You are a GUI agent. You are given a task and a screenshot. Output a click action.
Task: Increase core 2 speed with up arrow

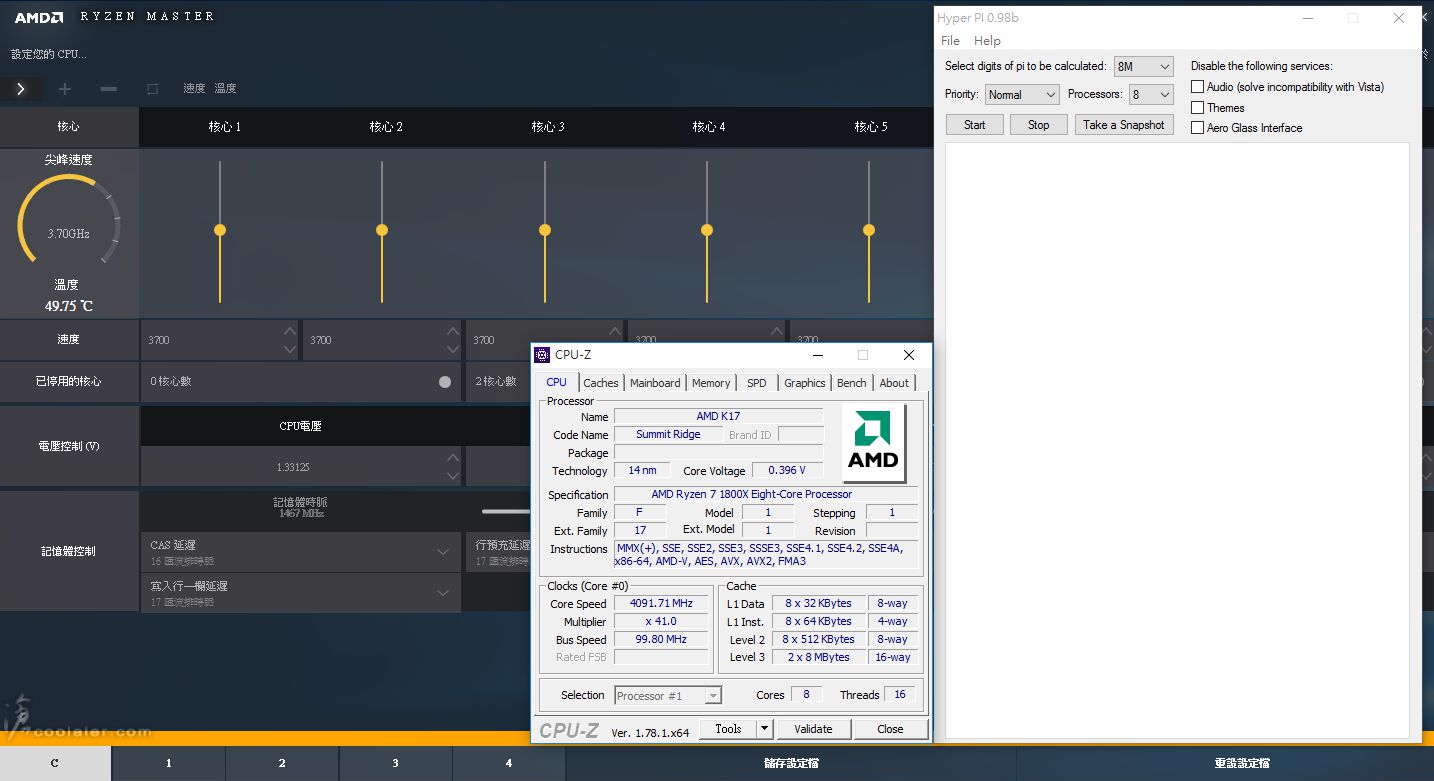(x=452, y=331)
